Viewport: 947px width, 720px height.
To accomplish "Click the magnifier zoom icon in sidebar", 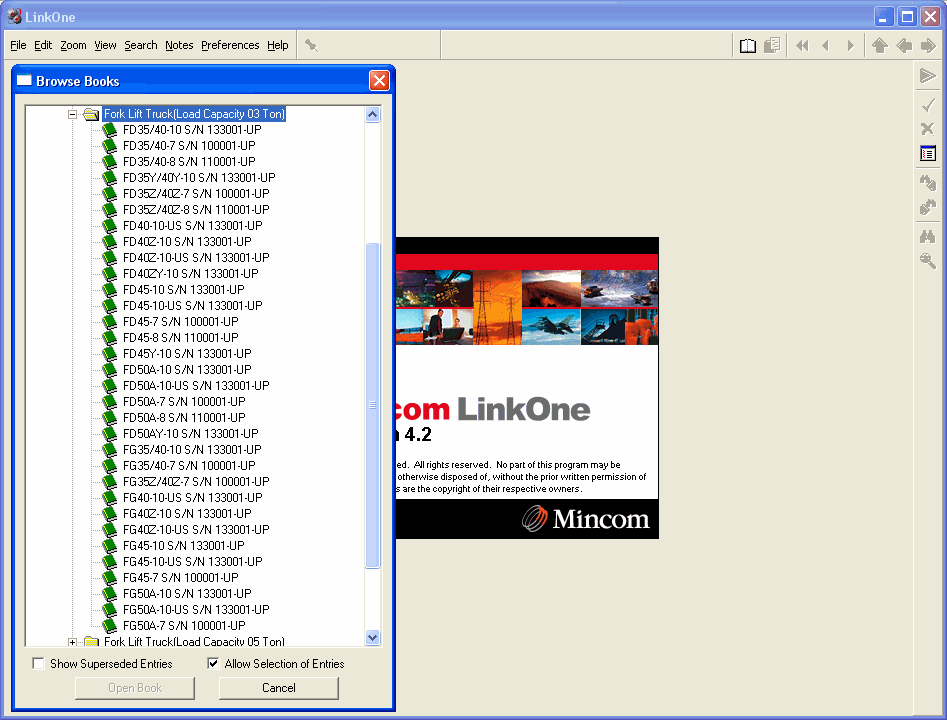I will tap(928, 261).
